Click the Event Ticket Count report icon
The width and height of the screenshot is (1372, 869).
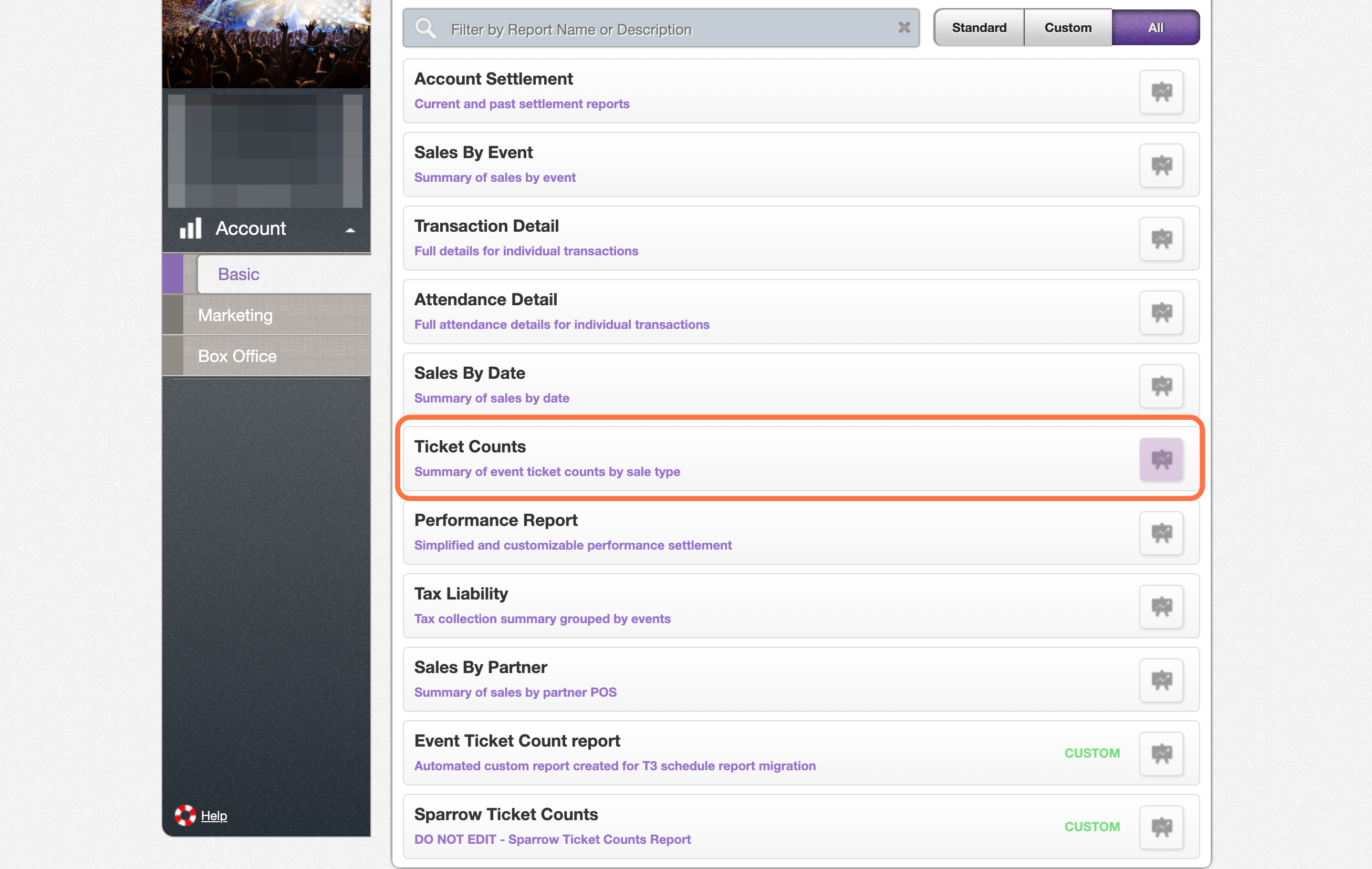click(1161, 753)
